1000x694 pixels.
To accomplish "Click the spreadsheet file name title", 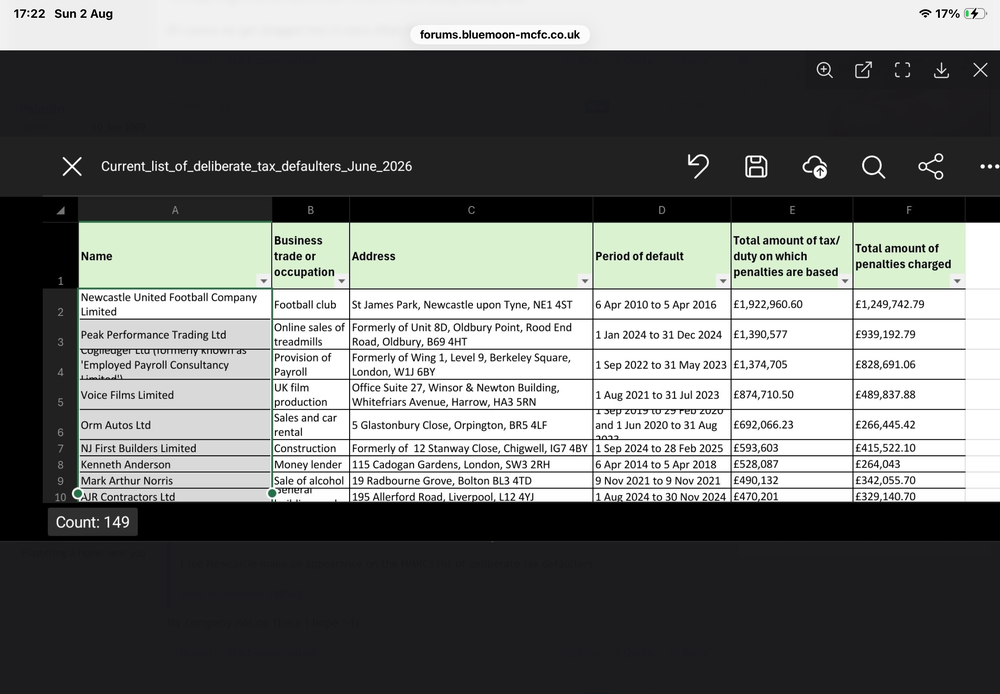I will tap(256, 166).
